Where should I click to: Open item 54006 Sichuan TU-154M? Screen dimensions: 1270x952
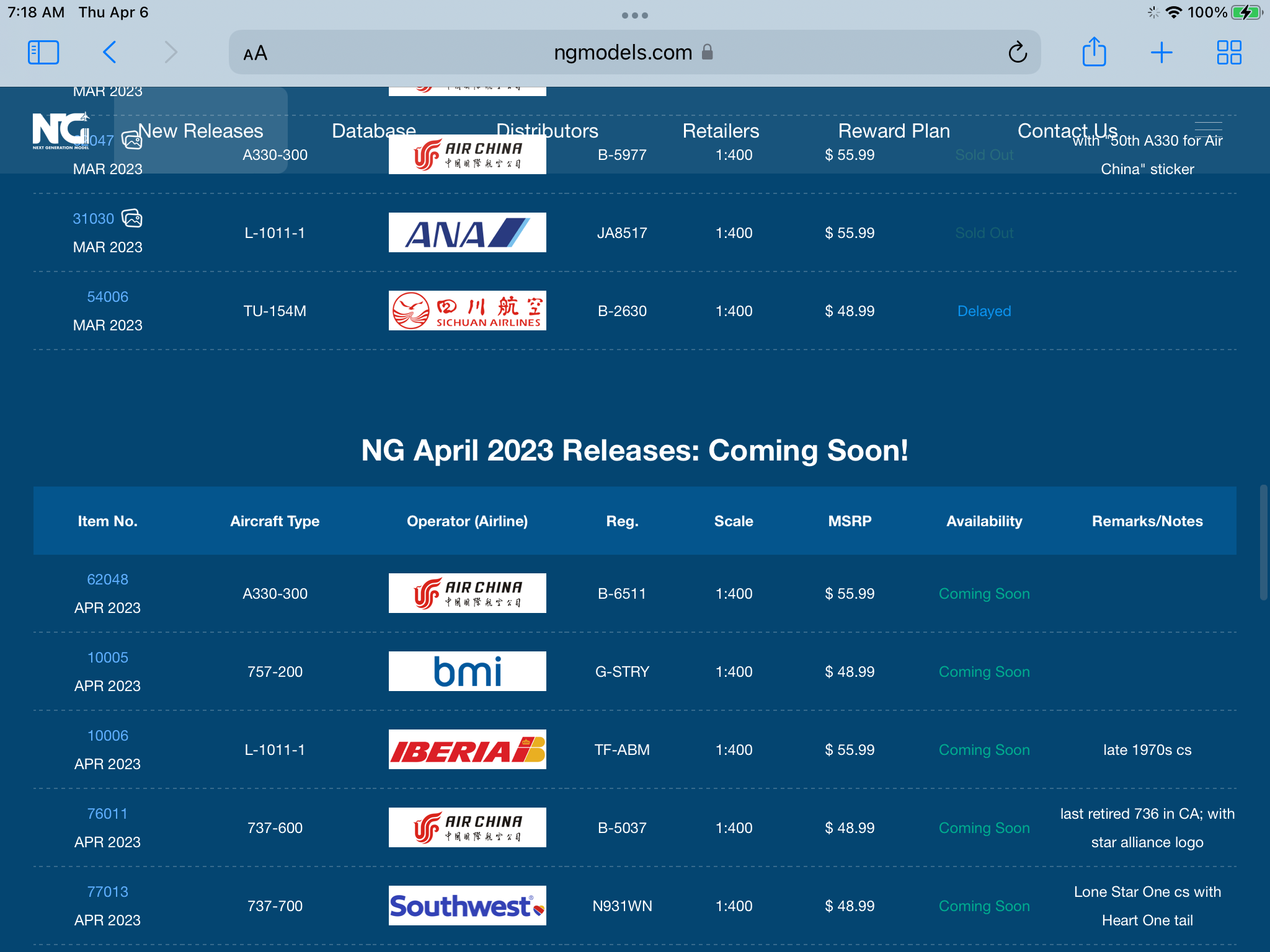108,297
